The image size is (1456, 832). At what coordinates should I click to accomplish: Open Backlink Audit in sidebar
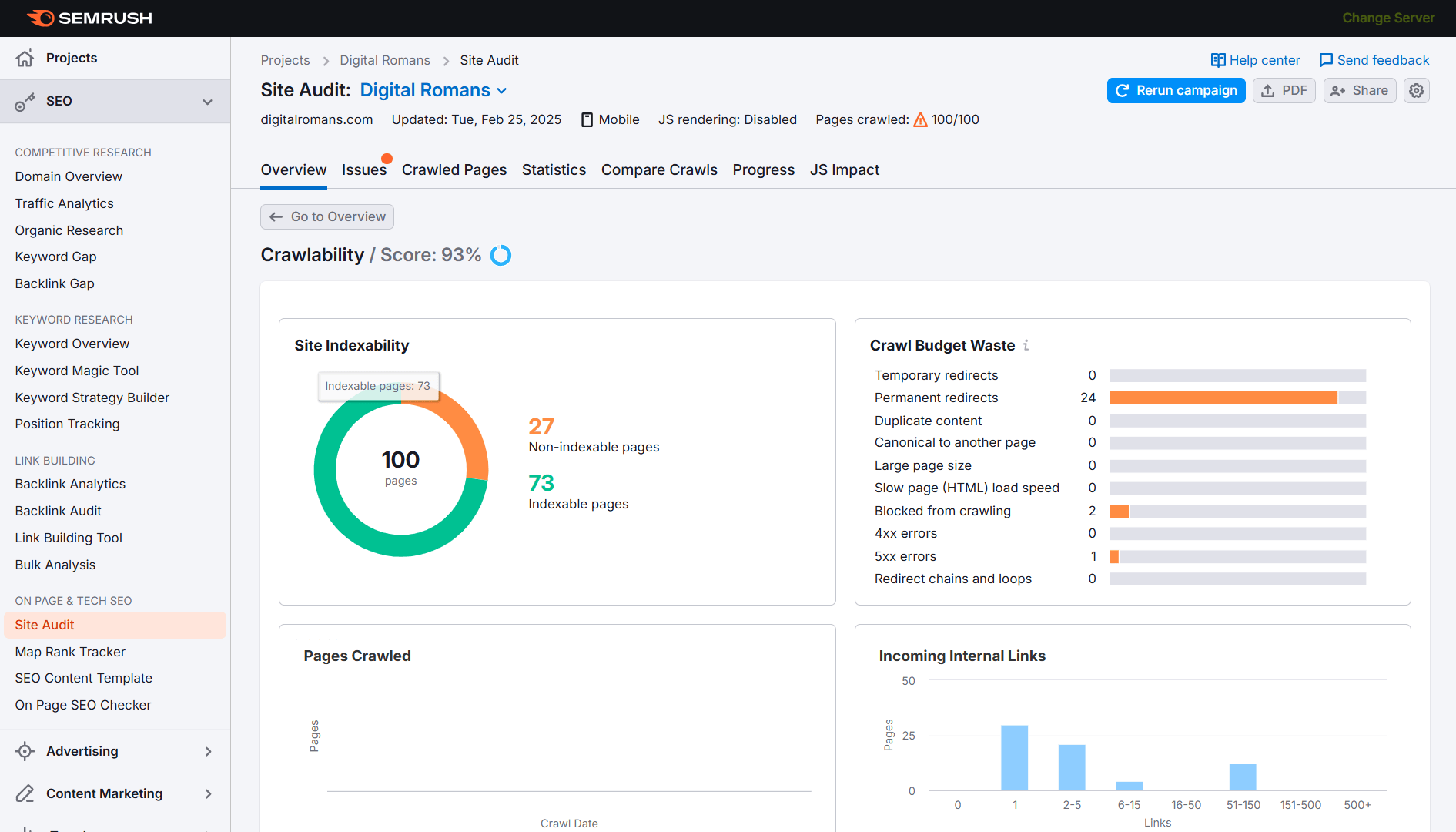pos(58,511)
